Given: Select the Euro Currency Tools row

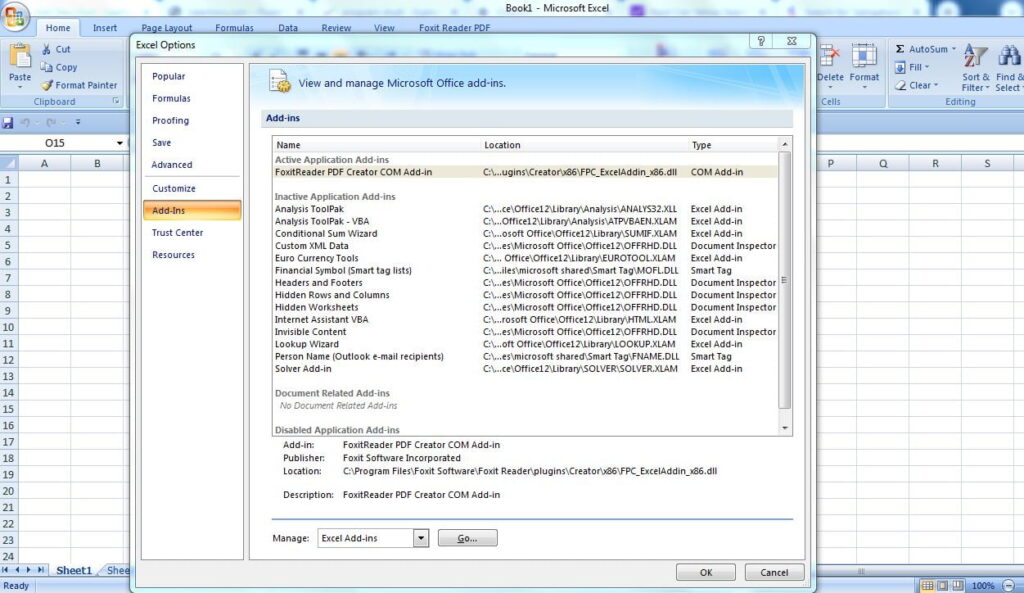Looking at the screenshot, I should [x=526, y=258].
